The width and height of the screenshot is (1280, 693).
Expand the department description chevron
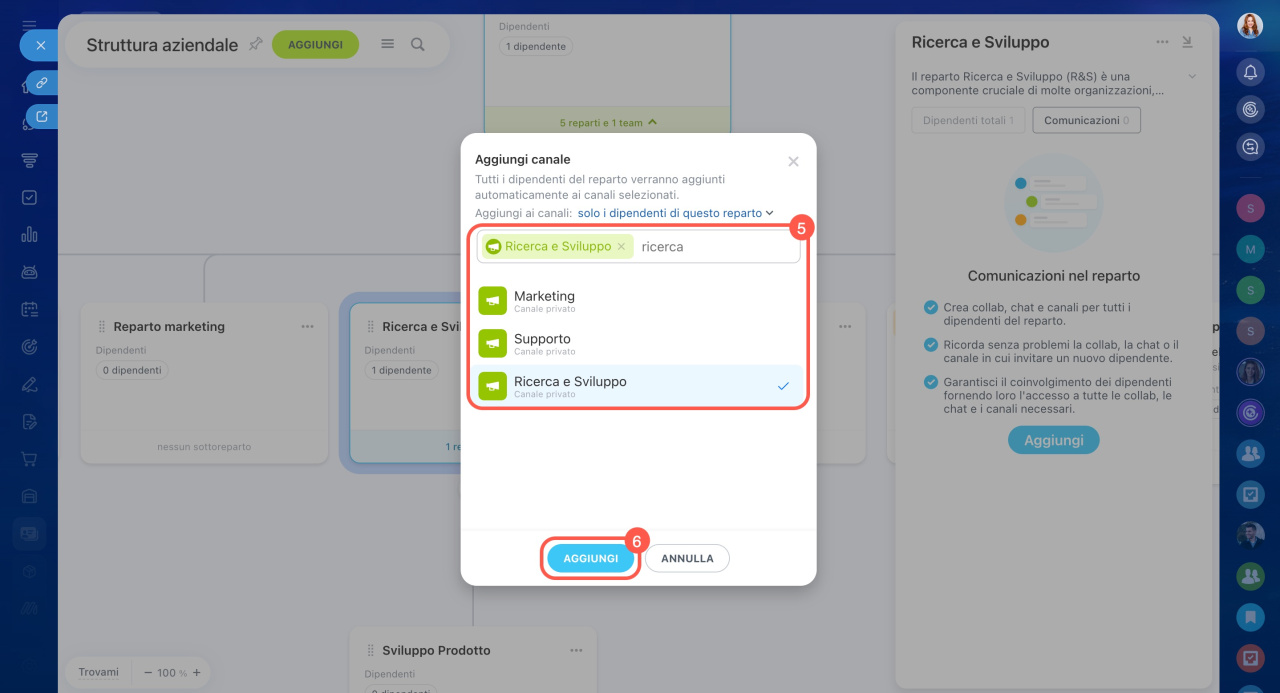(x=1191, y=76)
